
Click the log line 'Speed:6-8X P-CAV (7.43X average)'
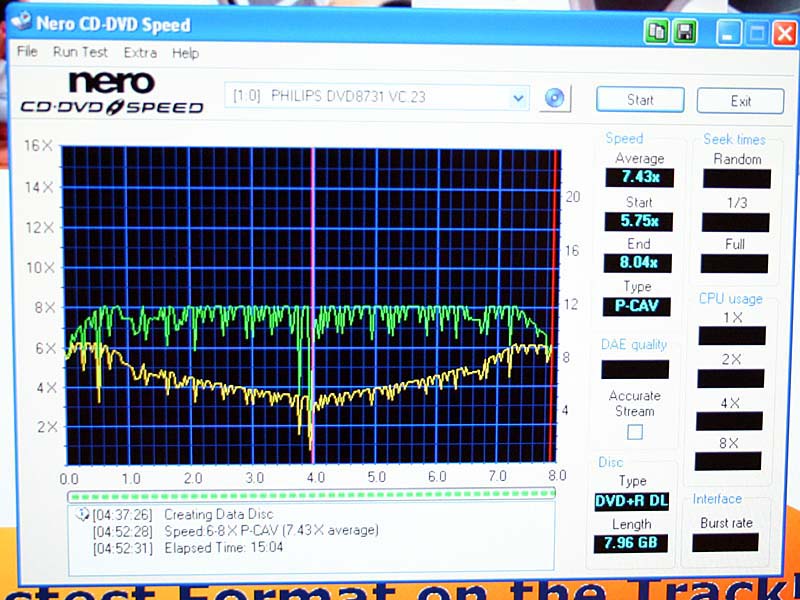(x=271, y=531)
